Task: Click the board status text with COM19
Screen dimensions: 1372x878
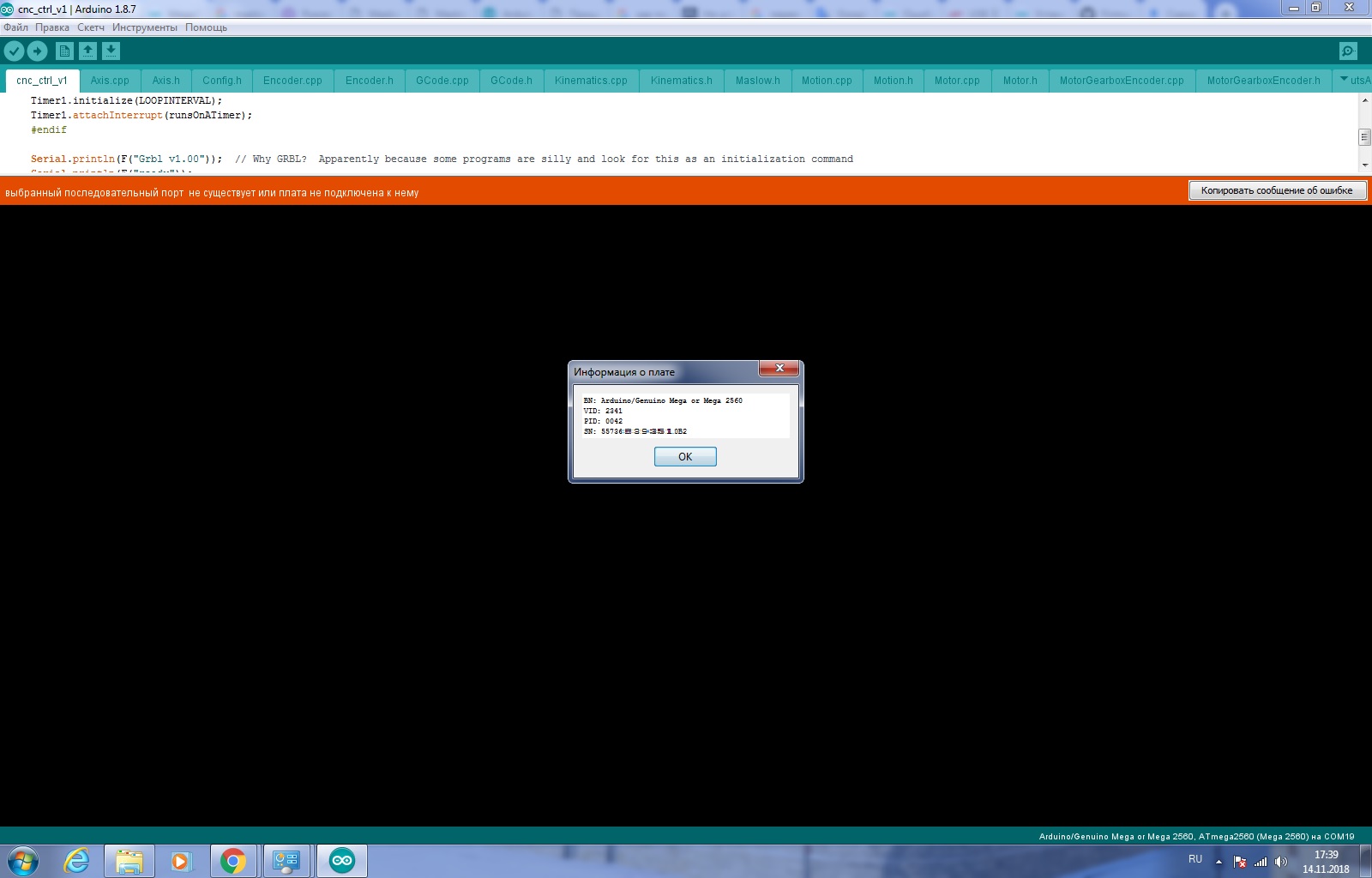Action: tap(1196, 837)
